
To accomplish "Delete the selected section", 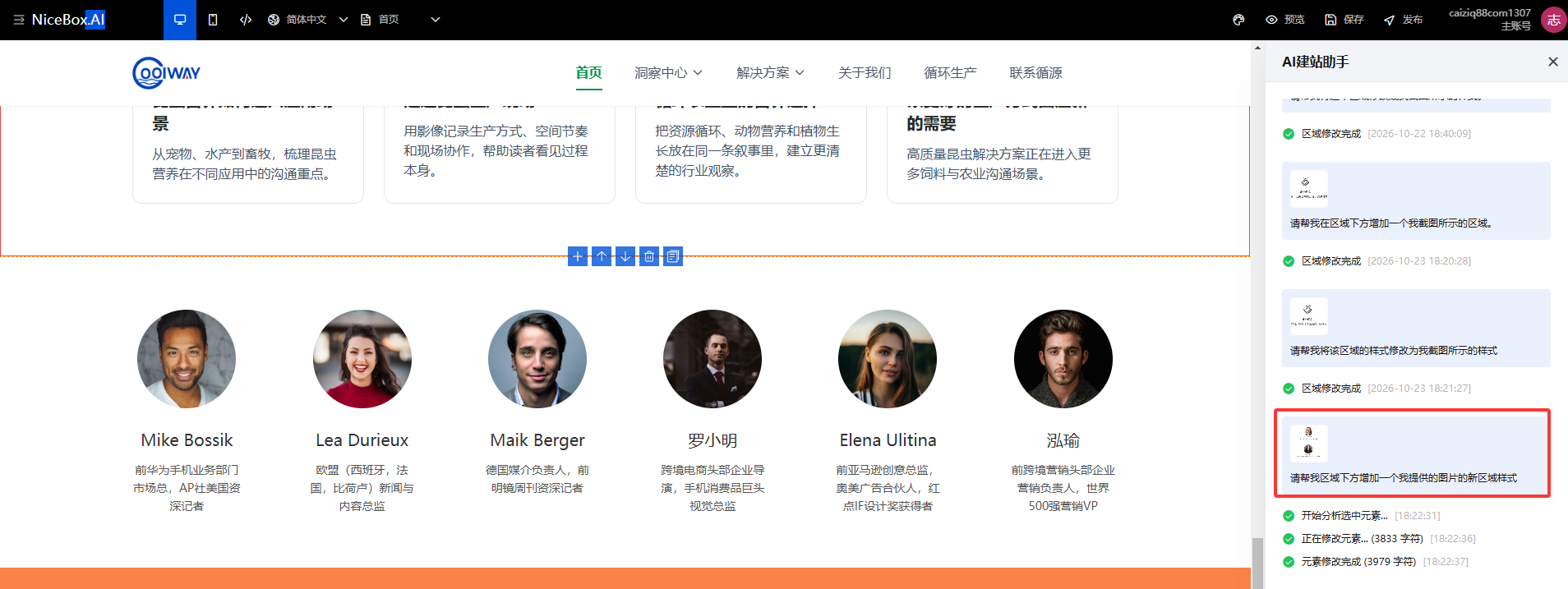I will pyautogui.click(x=649, y=256).
